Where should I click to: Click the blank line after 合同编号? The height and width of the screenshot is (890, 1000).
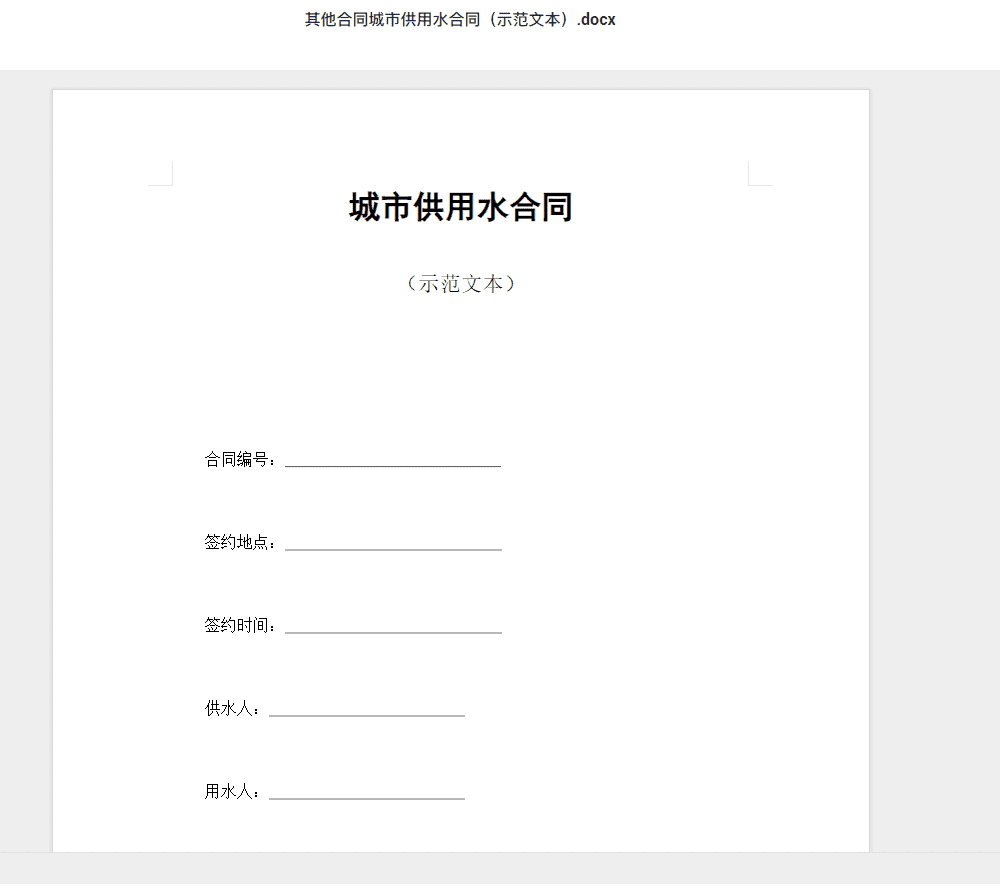tap(393, 465)
